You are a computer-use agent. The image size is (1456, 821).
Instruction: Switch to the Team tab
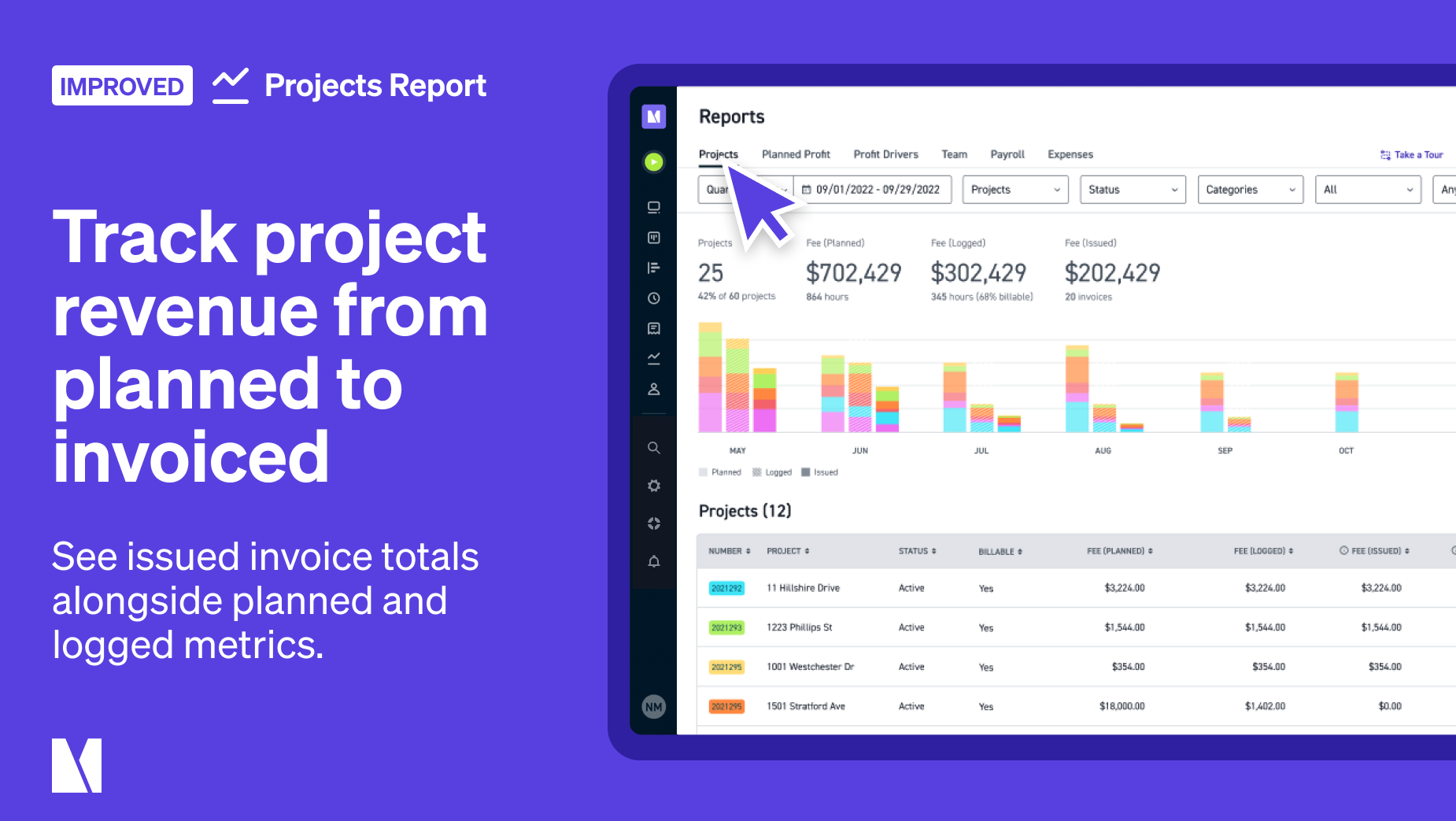pyautogui.click(x=954, y=154)
